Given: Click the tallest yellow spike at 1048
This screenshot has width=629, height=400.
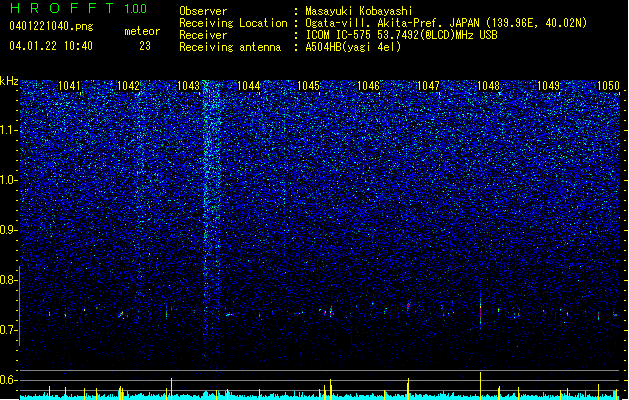Looking at the screenshot, I should point(480,386).
